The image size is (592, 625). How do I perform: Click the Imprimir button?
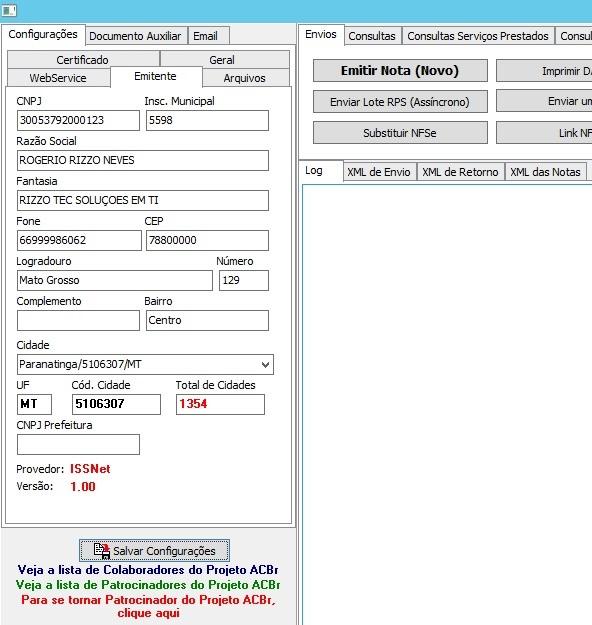point(544,71)
